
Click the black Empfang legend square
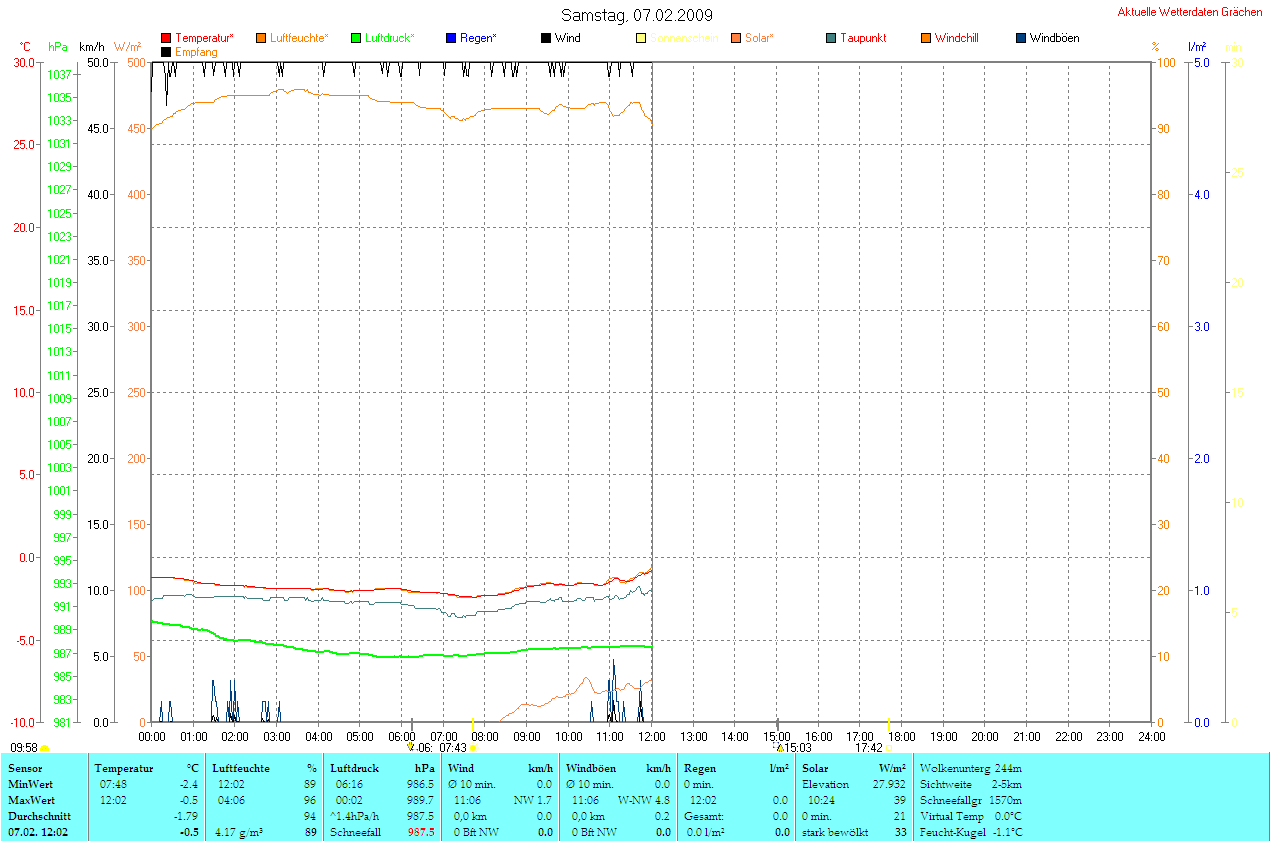click(x=166, y=51)
